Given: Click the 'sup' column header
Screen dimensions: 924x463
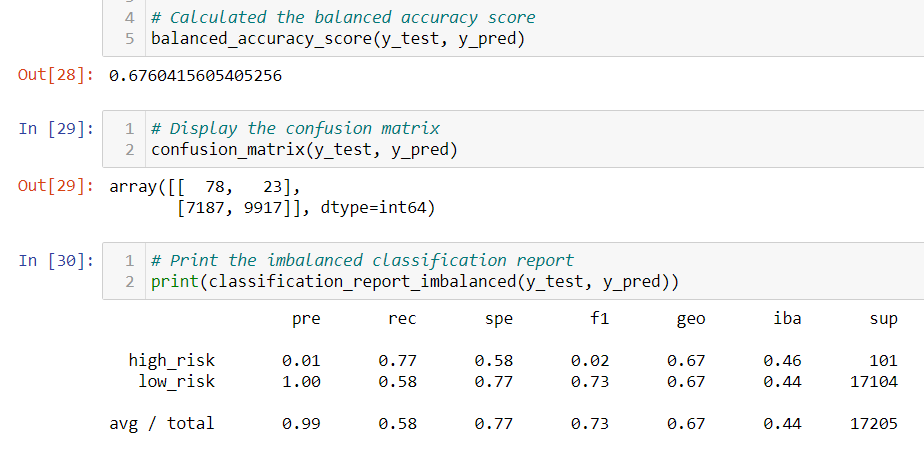Looking at the screenshot, I should tap(883, 319).
